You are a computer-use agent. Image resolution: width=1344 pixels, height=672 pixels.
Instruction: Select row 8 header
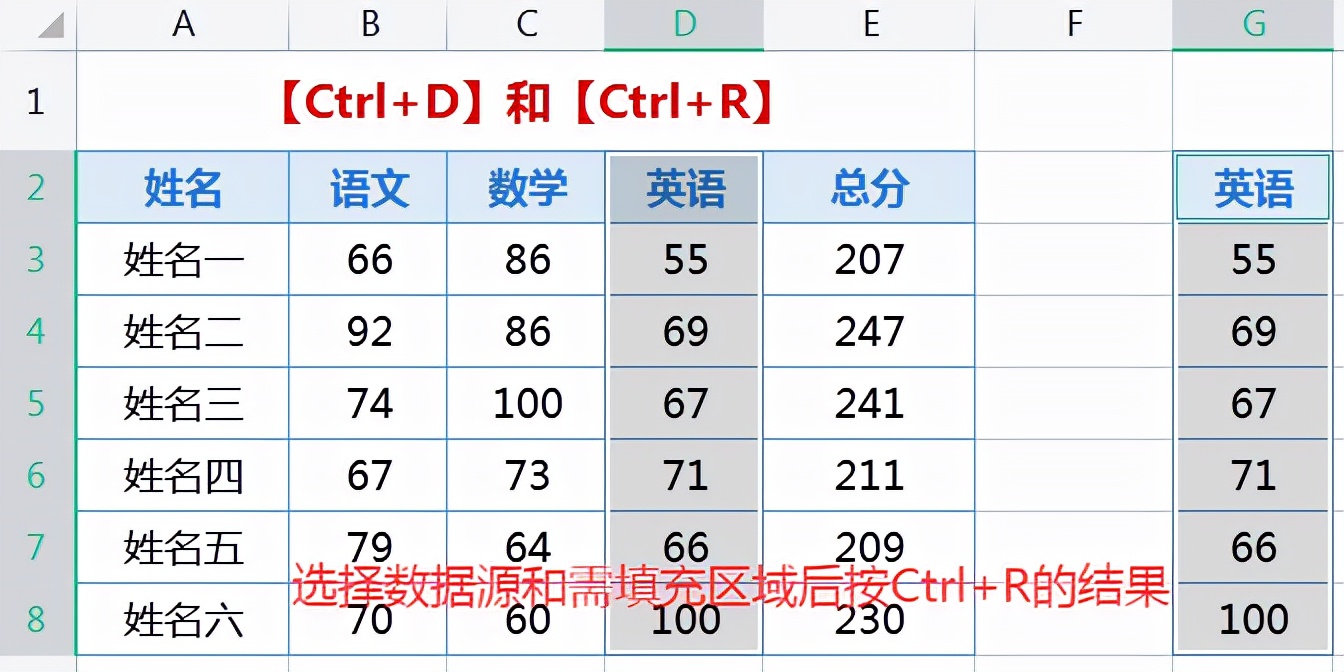coord(36,617)
